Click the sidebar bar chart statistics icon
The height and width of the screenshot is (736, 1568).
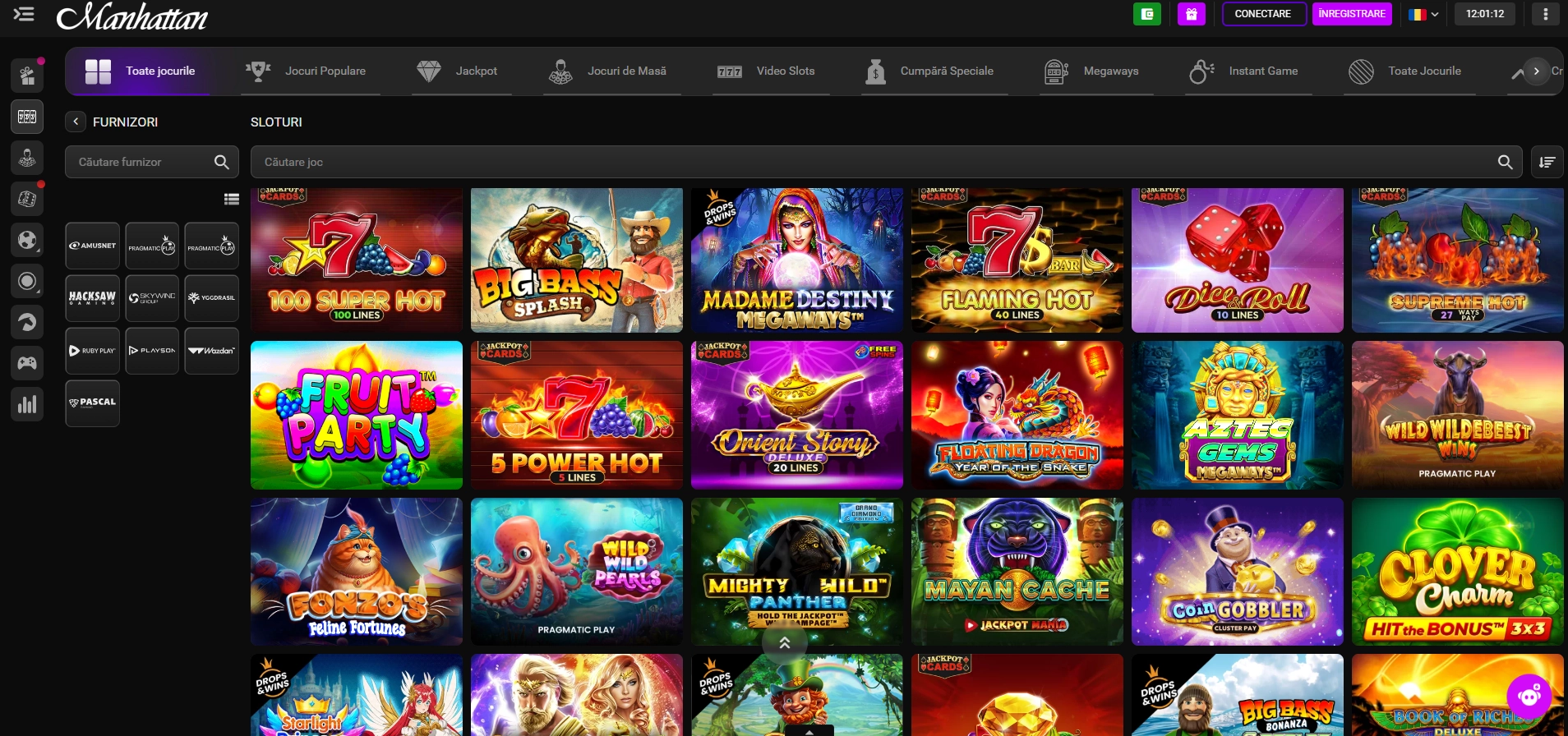point(27,404)
